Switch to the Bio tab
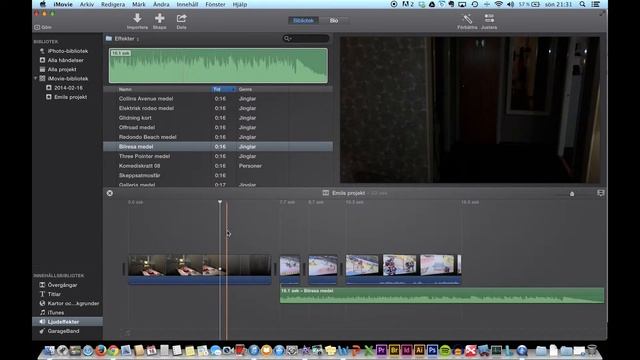The image size is (640, 360). click(x=334, y=20)
